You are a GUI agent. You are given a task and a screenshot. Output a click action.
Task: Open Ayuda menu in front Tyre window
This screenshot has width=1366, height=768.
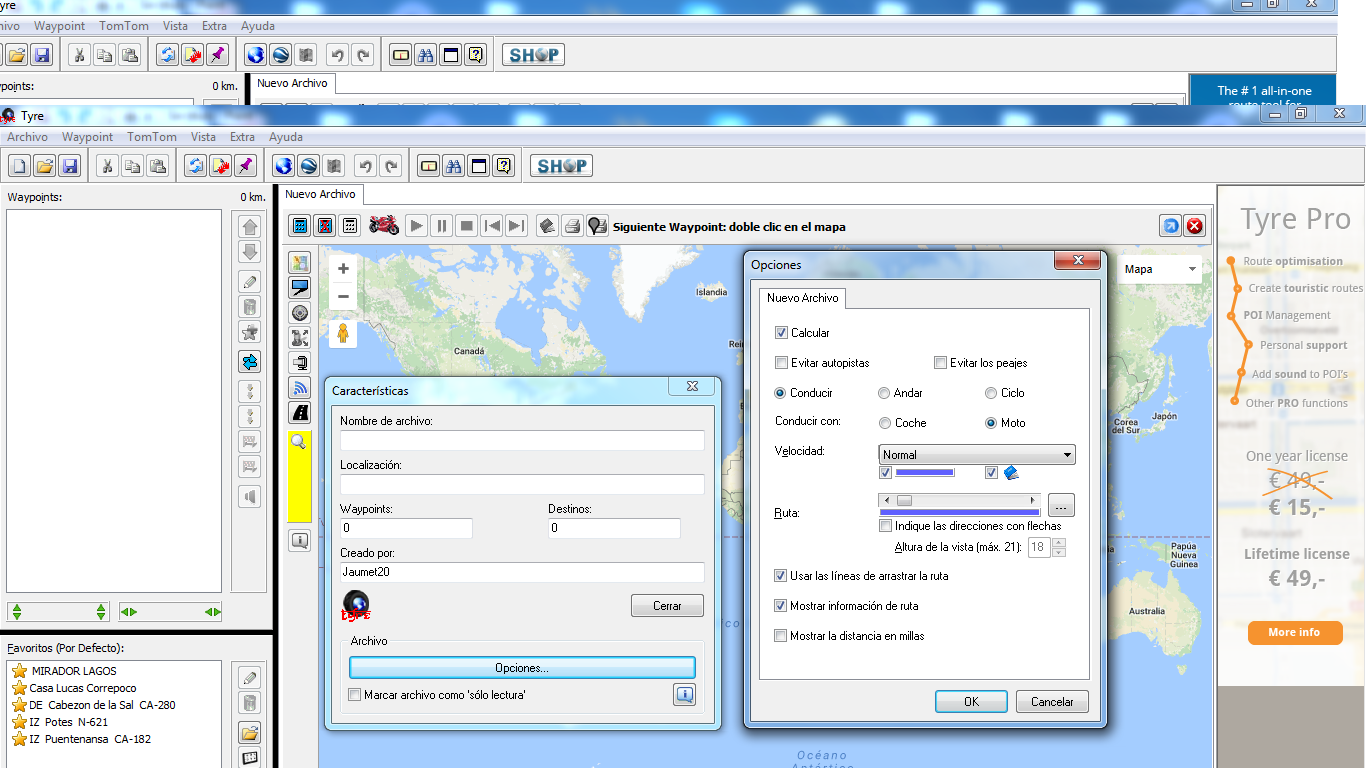point(286,137)
